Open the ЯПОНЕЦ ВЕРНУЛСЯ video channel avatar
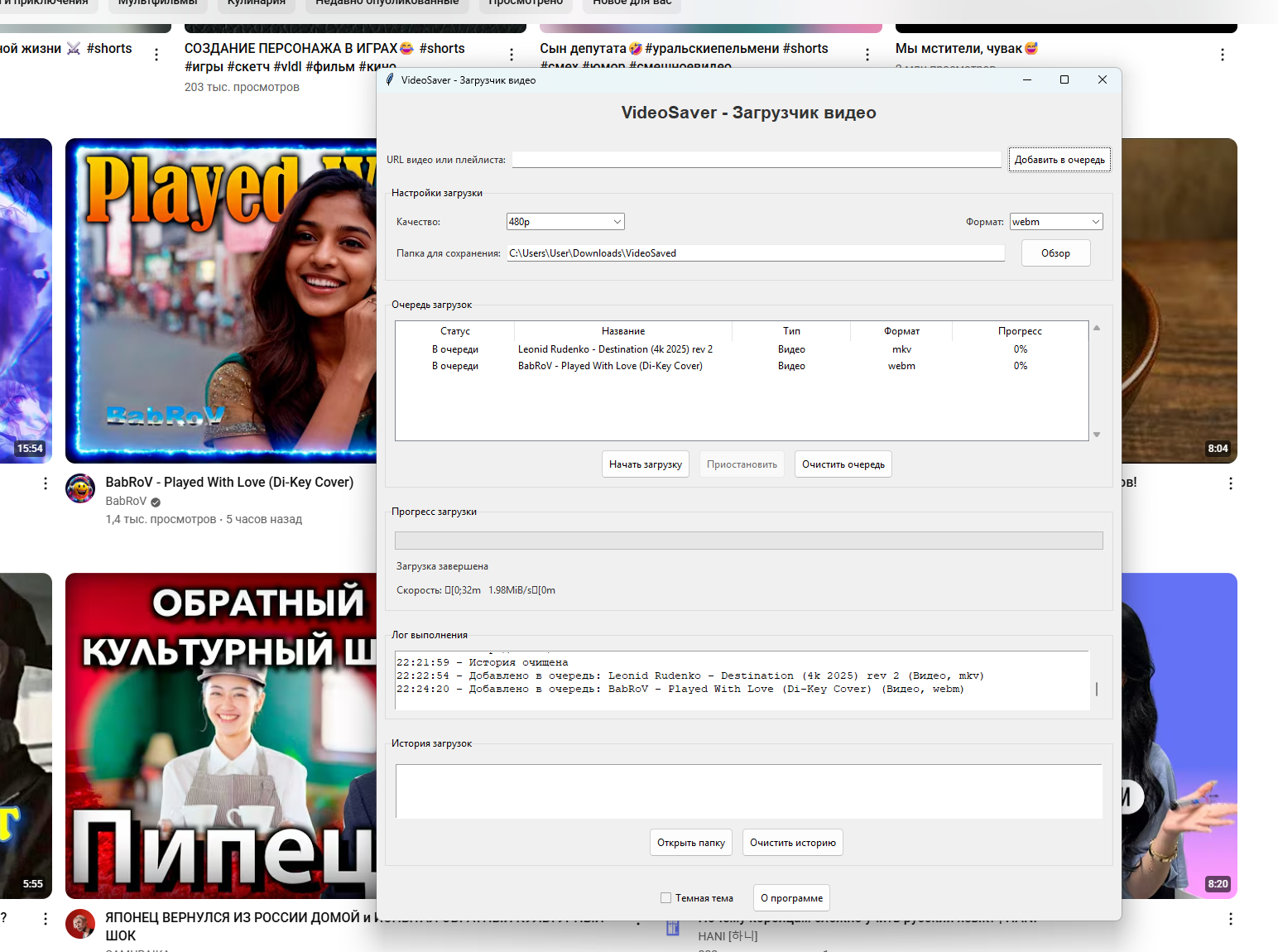This screenshot has height=952, width=1278. pyautogui.click(x=80, y=924)
